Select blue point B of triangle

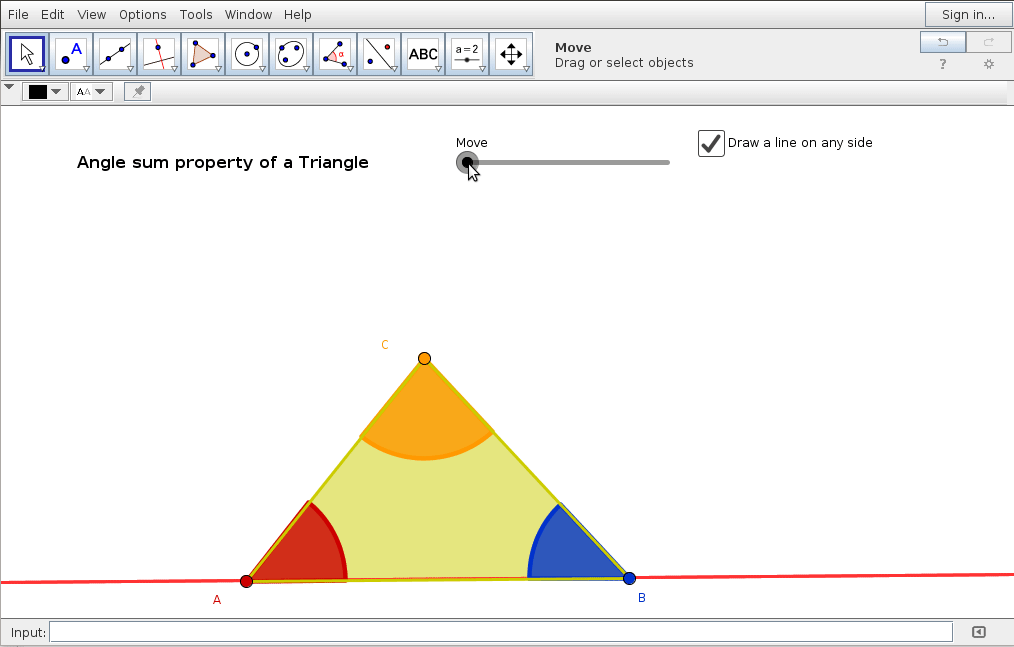coord(629,578)
